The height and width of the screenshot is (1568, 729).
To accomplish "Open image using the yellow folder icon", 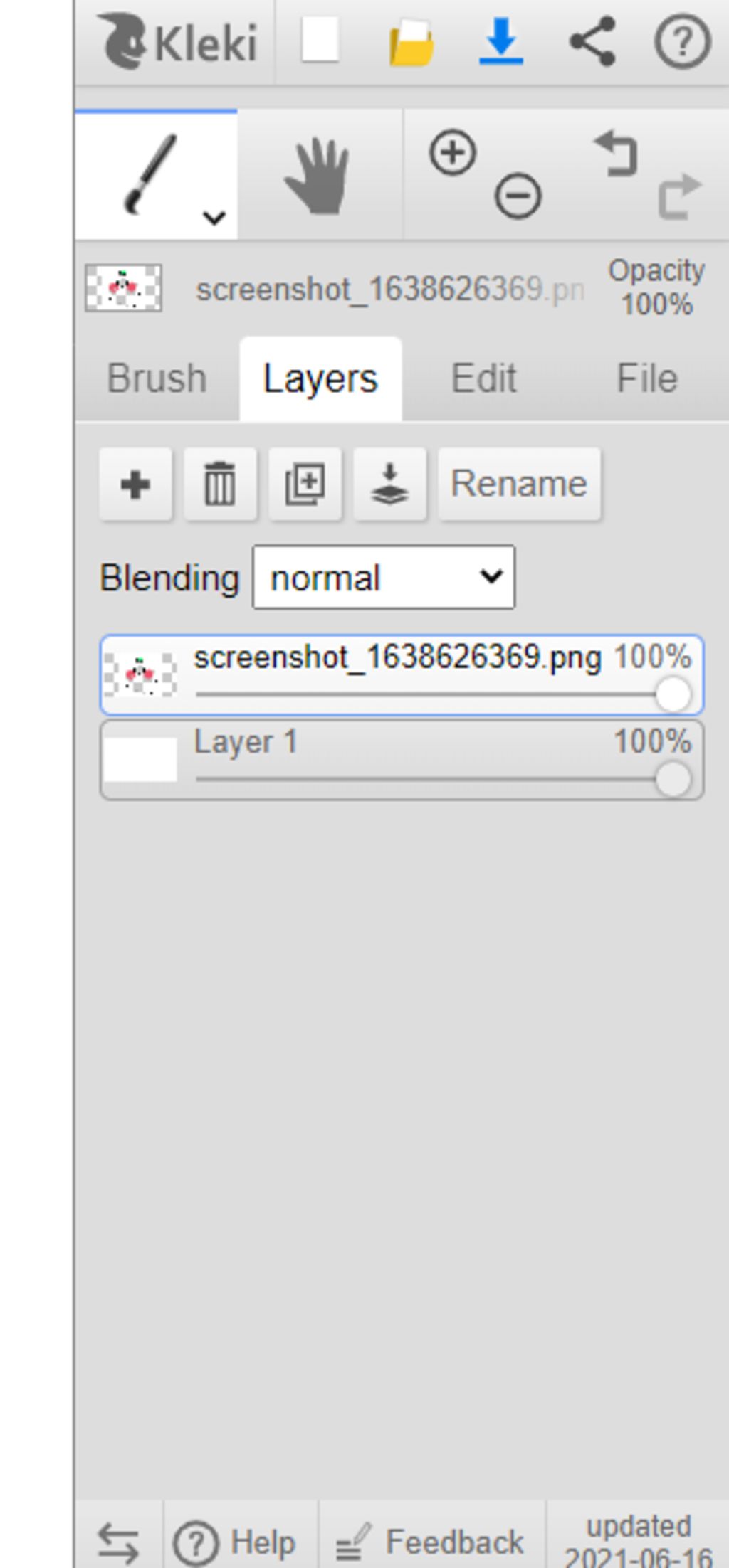I will pos(411,43).
